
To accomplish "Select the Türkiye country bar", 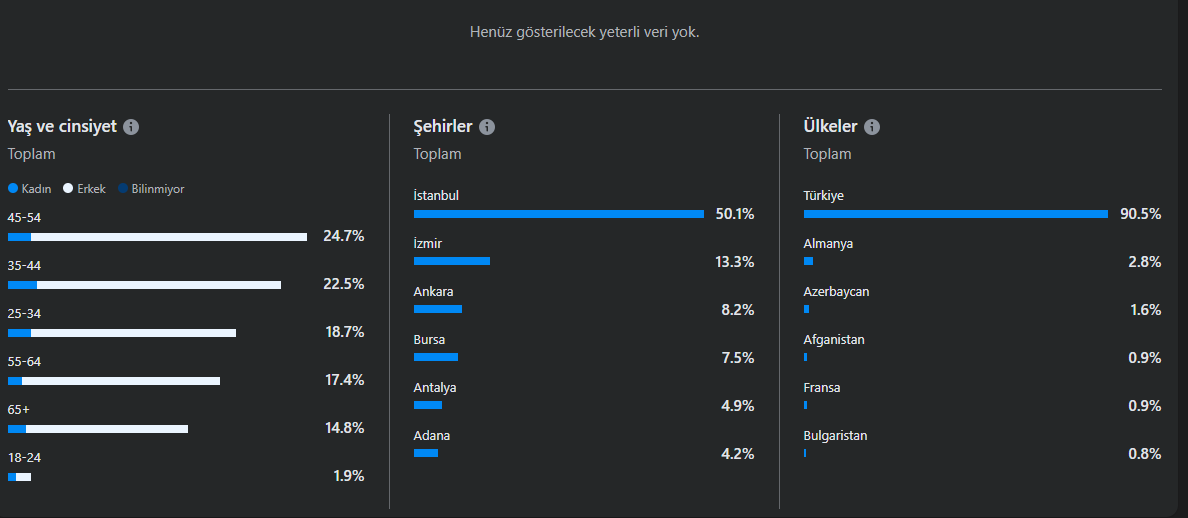I will [x=955, y=214].
